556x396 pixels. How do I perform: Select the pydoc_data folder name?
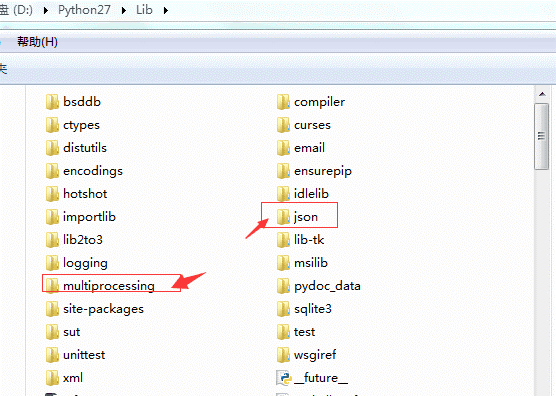tap(327, 286)
